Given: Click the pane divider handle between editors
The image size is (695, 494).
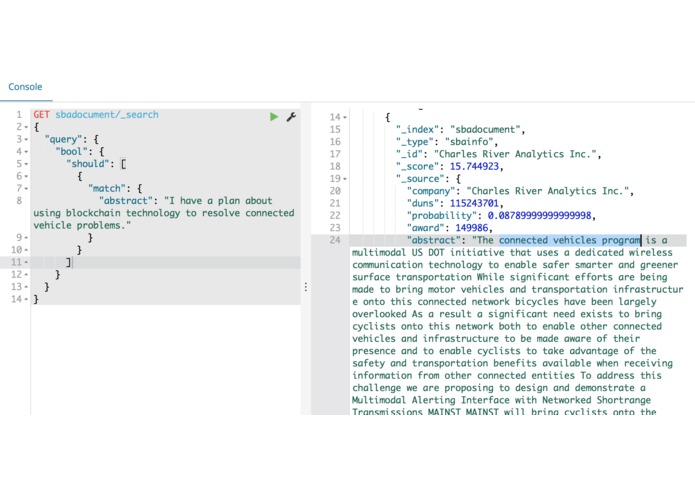Looking at the screenshot, I should pos(306,287).
